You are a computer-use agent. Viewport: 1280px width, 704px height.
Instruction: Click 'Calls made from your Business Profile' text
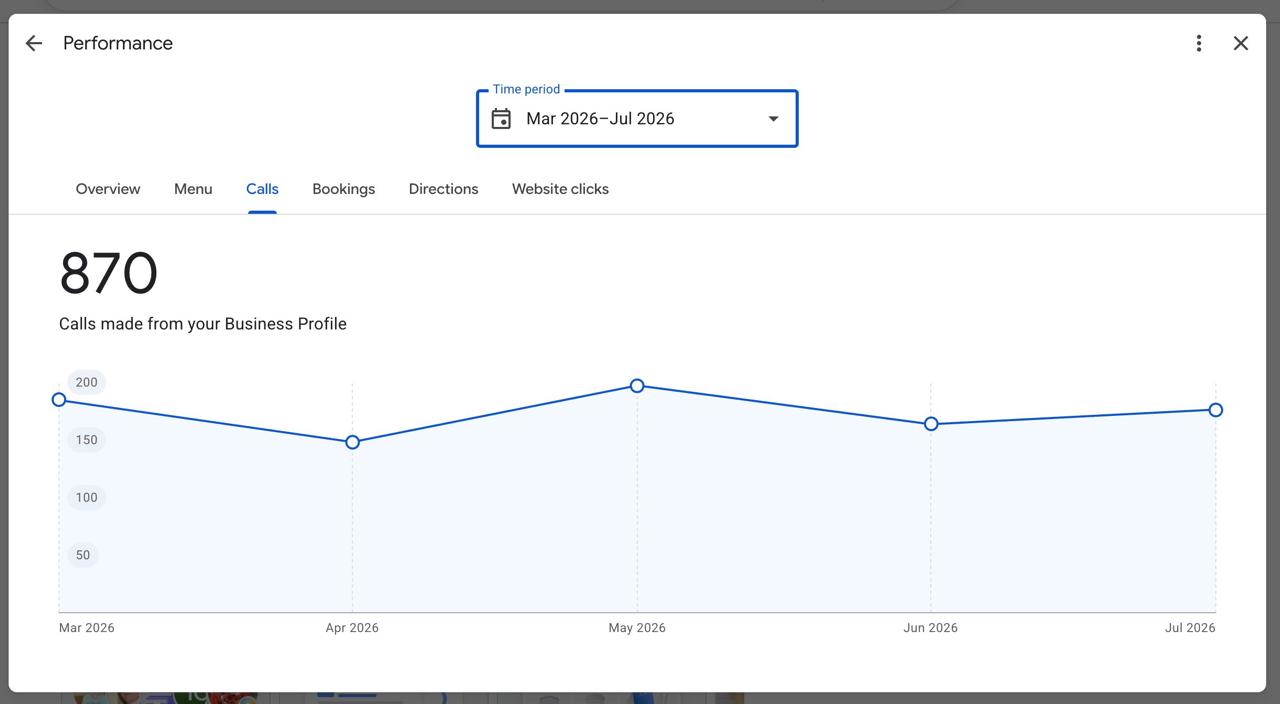pos(203,324)
